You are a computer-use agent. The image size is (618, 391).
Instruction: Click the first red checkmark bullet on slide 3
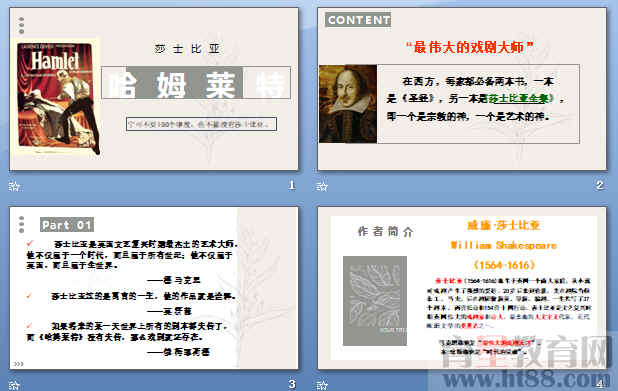30,243
